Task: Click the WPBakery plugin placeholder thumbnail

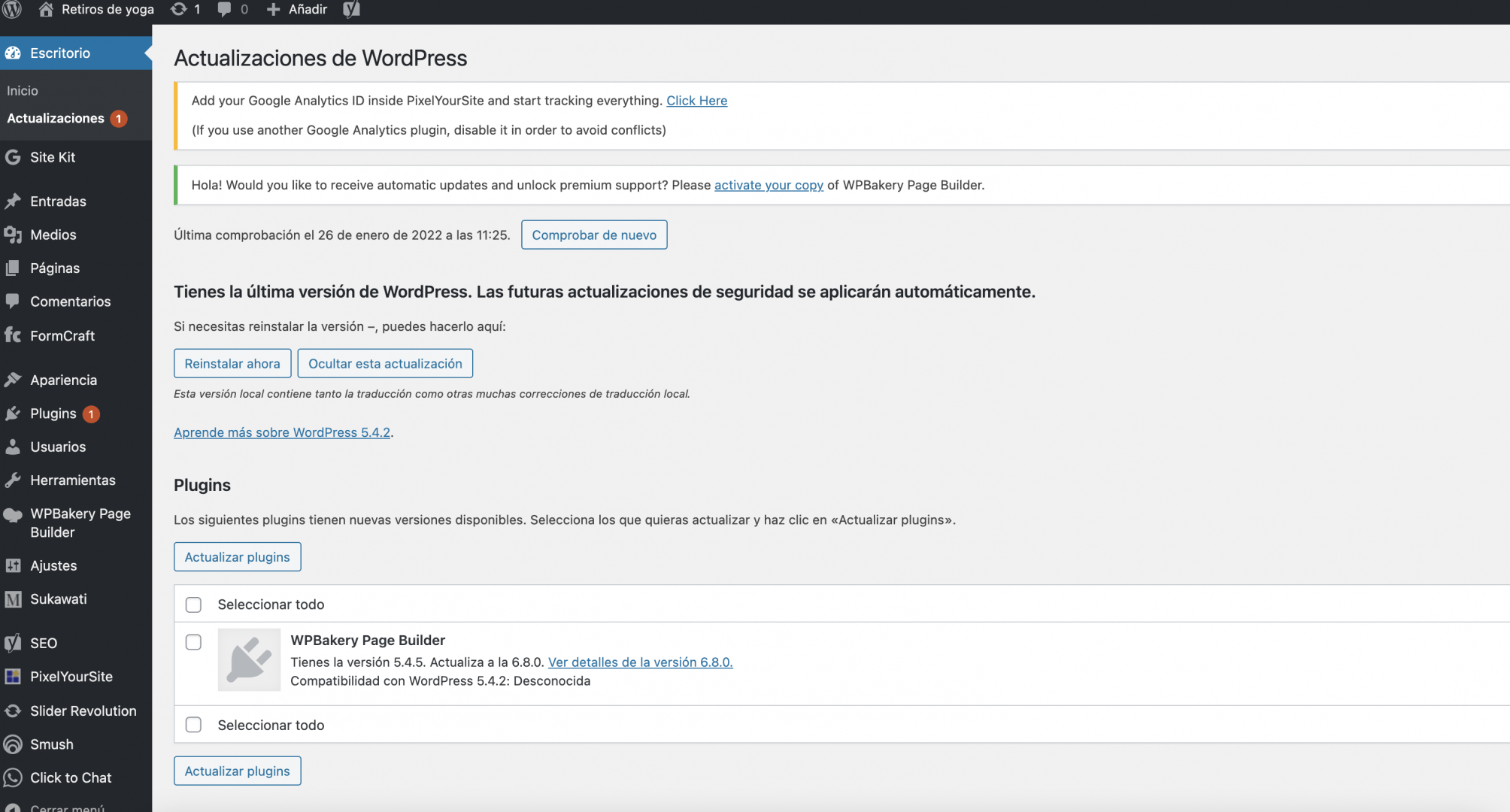Action: pos(249,659)
